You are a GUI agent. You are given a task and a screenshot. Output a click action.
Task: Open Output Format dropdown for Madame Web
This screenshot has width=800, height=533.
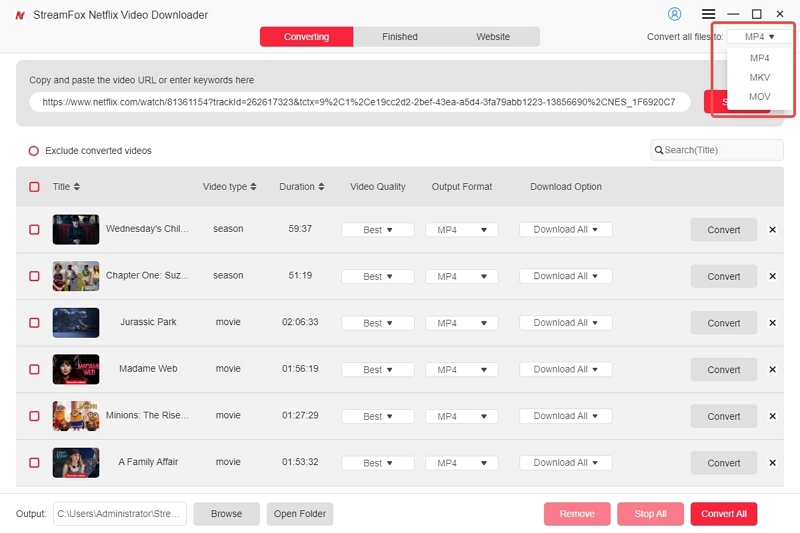click(x=461, y=369)
